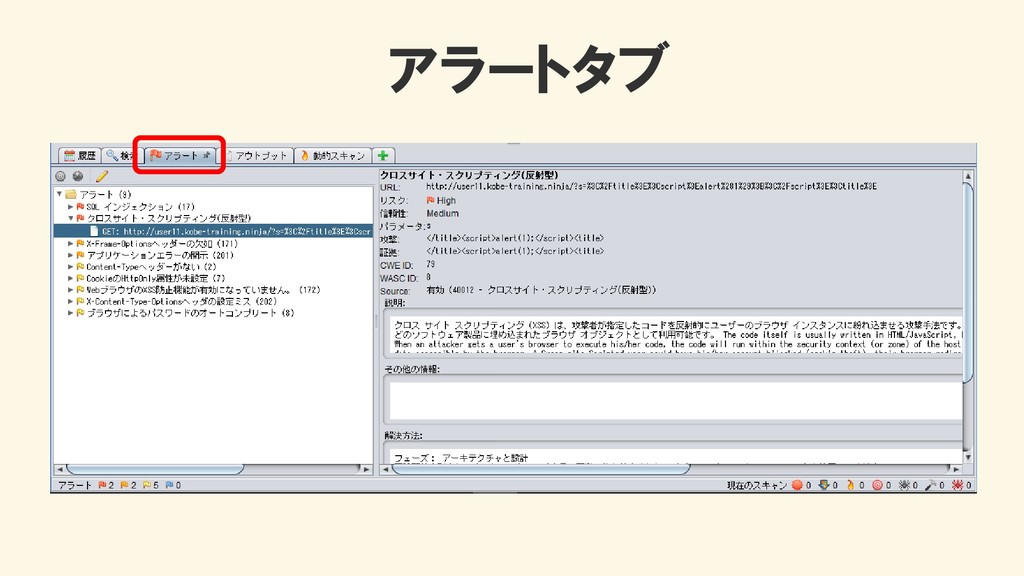Viewport: 1024px width, 576px height.
Task: Expand the WebブラウザのXSS防止機能 (172) node
Action: tap(71, 289)
